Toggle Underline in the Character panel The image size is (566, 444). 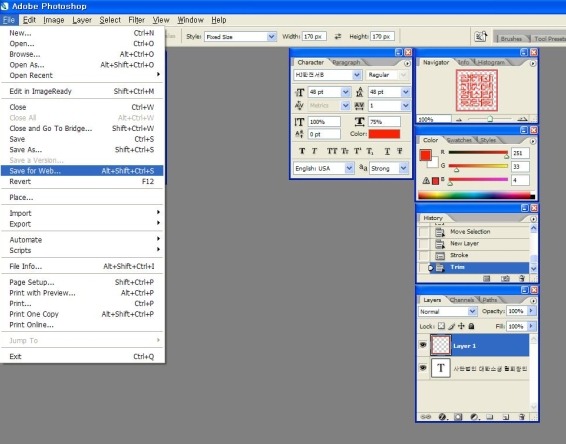coord(387,151)
